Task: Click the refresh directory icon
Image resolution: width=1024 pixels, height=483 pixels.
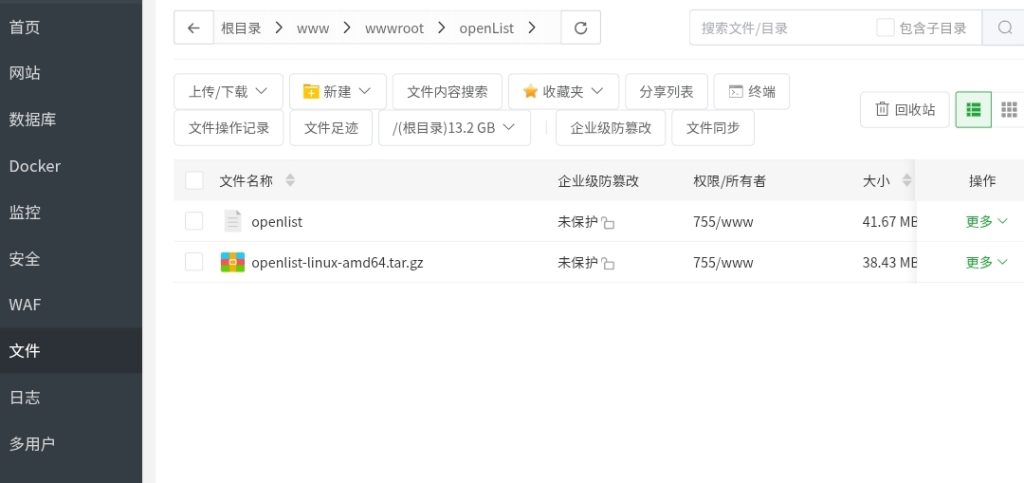Action: (x=580, y=28)
